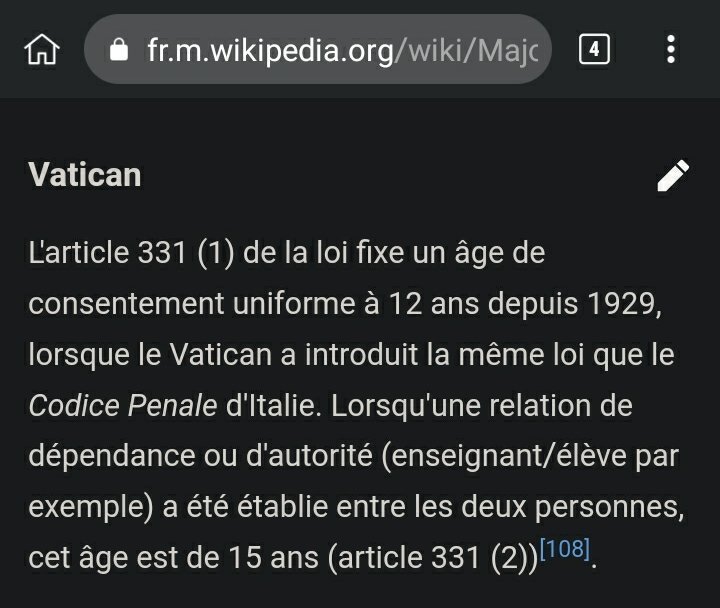This screenshot has height=608, width=720.
Task: Open the three-dot browser menu
Action: coord(671,49)
